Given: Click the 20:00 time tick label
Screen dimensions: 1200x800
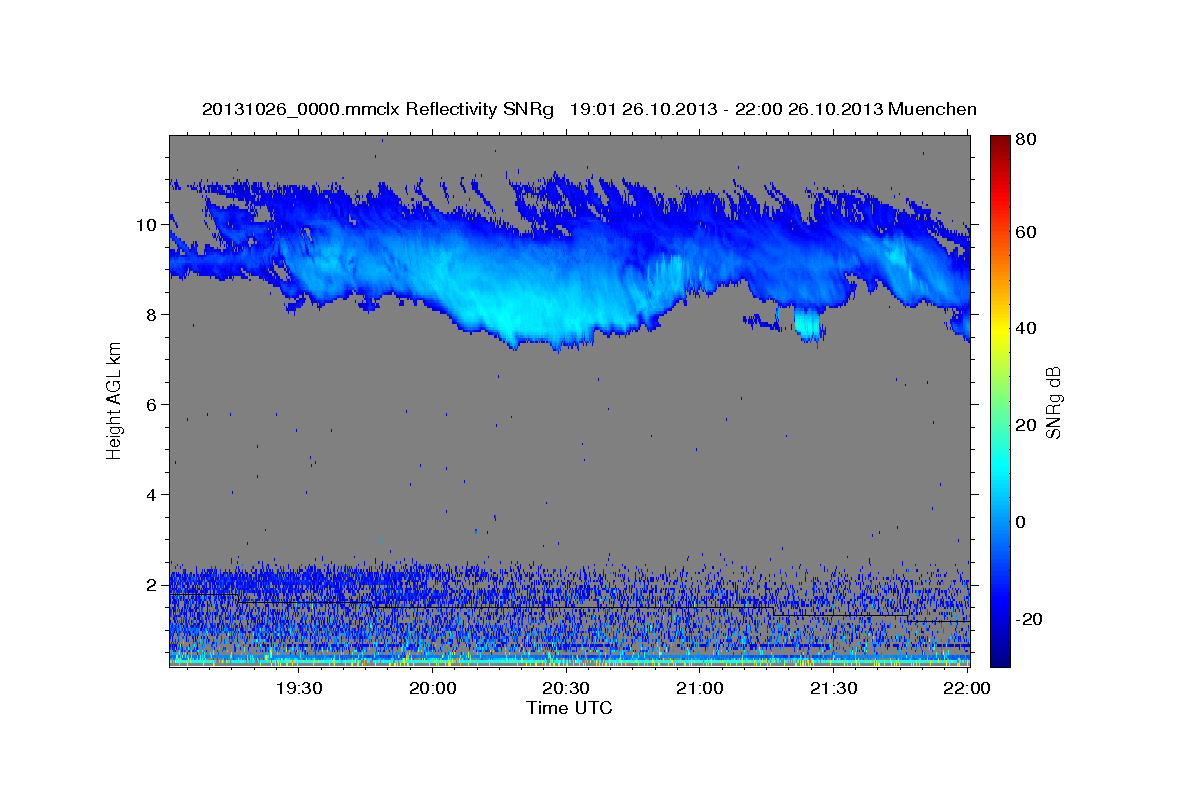Looking at the screenshot, I should point(433,689).
